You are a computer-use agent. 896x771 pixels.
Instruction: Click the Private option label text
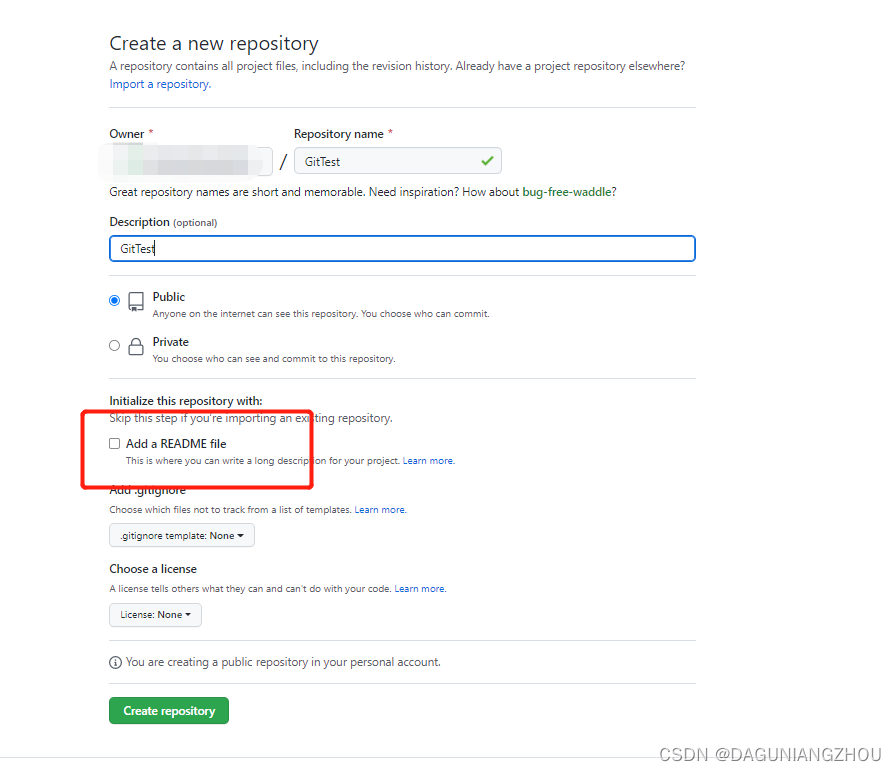[171, 342]
